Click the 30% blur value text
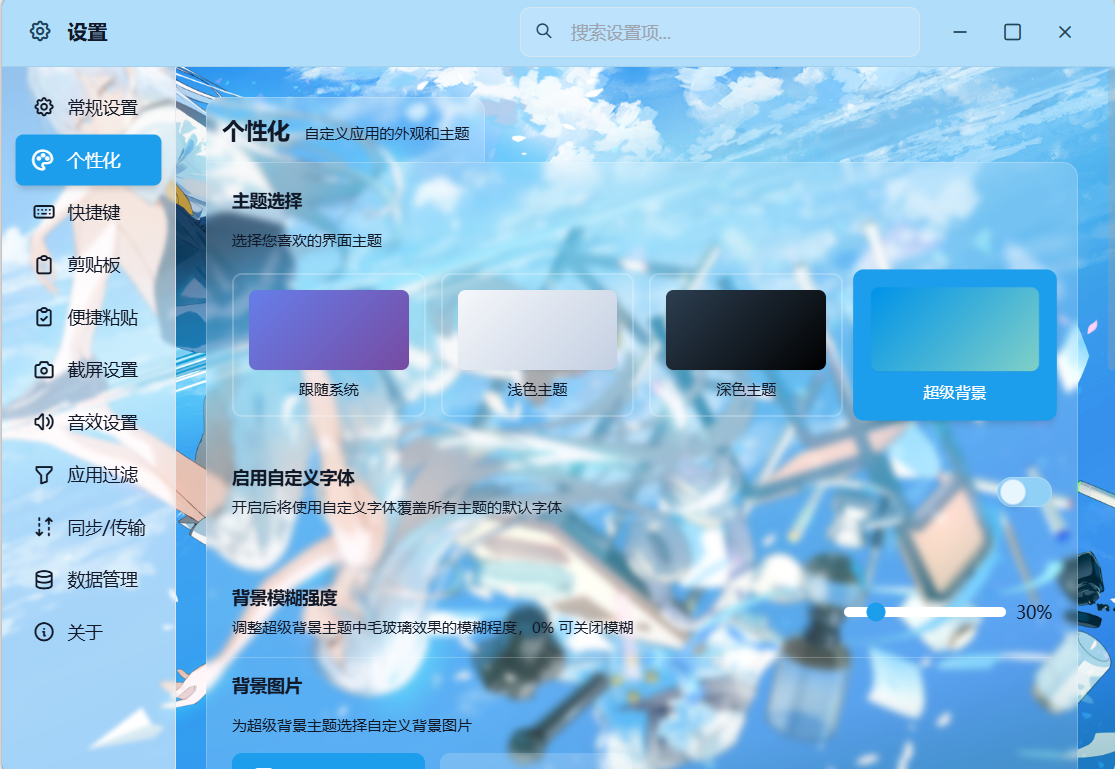This screenshot has width=1115, height=769. [x=1034, y=612]
